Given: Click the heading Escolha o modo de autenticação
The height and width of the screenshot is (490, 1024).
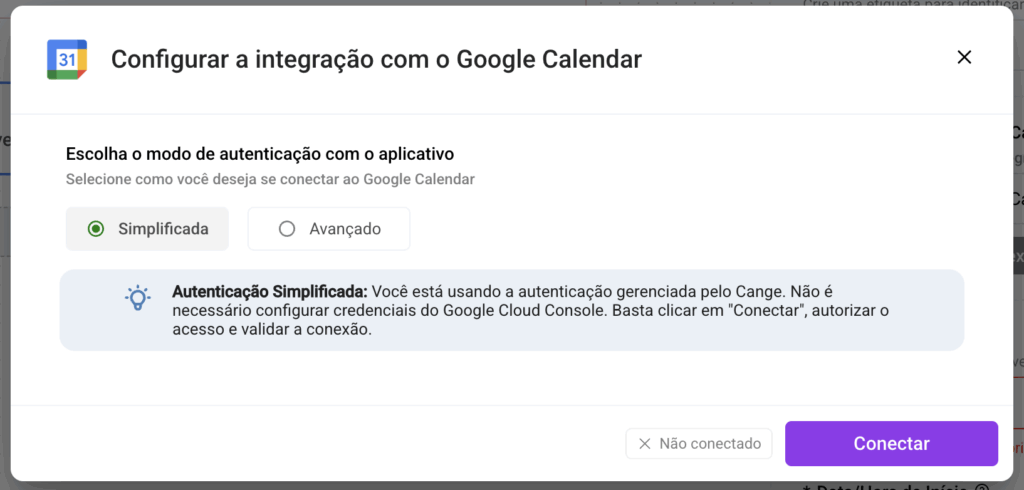Looking at the screenshot, I should (260, 154).
